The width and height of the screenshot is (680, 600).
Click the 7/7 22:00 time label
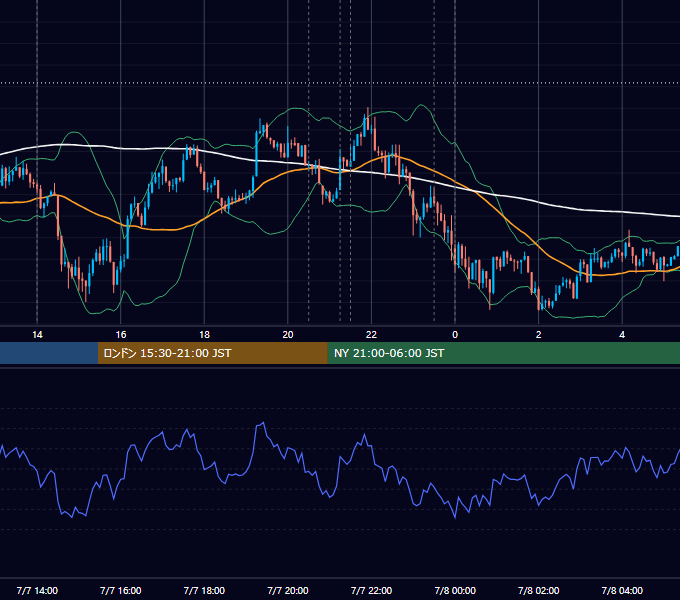[371, 590]
